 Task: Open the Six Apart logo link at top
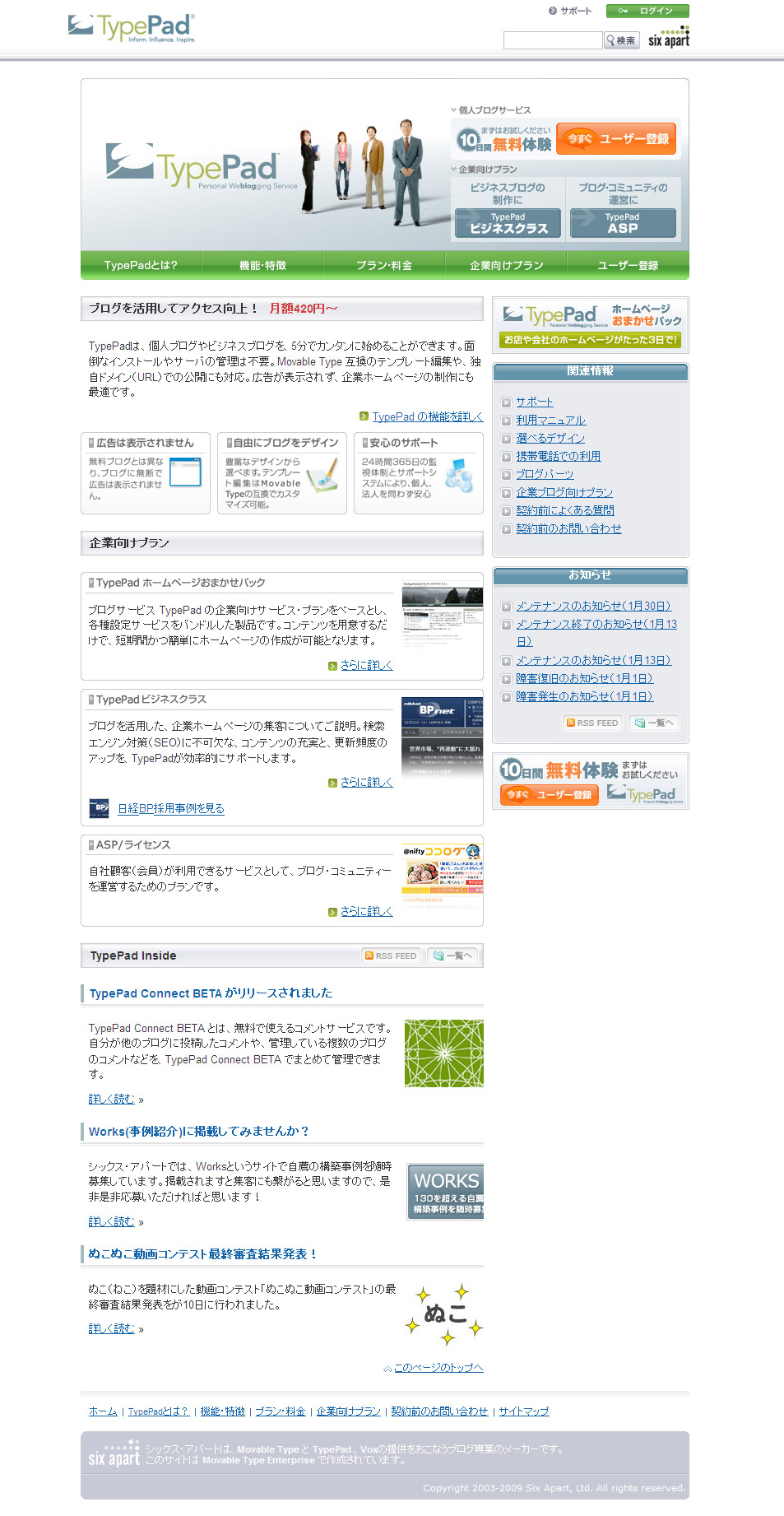click(669, 37)
